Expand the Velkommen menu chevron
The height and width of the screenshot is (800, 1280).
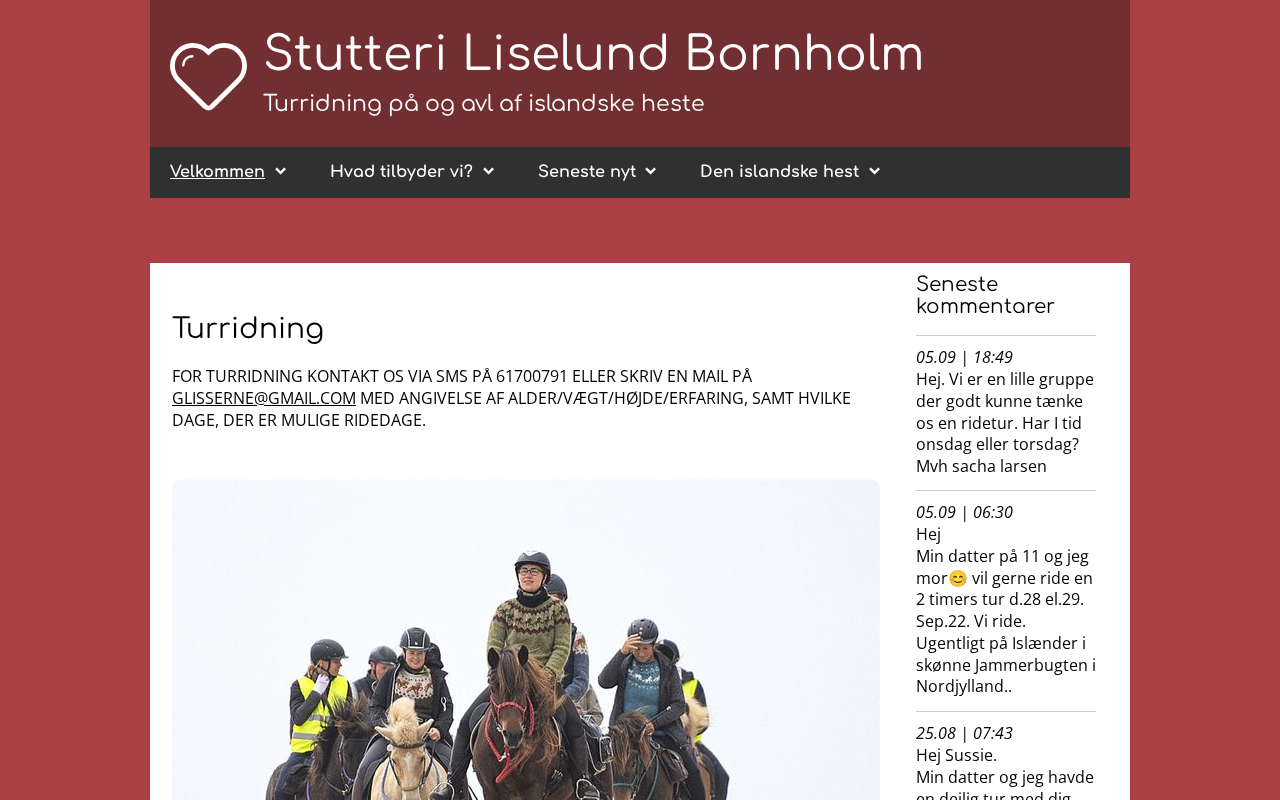pos(281,172)
